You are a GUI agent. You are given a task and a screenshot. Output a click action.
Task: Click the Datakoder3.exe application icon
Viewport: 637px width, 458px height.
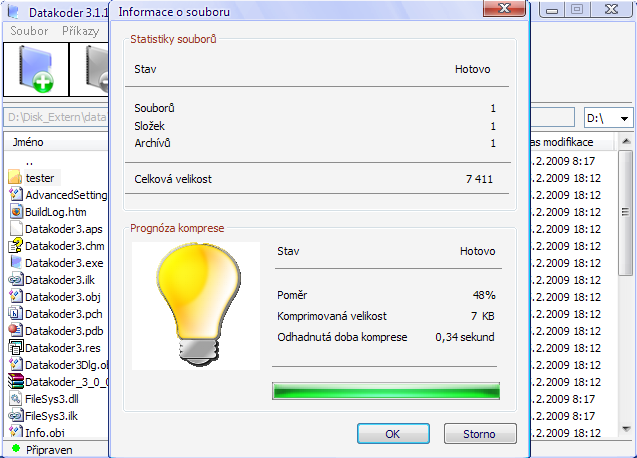[x=15, y=263]
